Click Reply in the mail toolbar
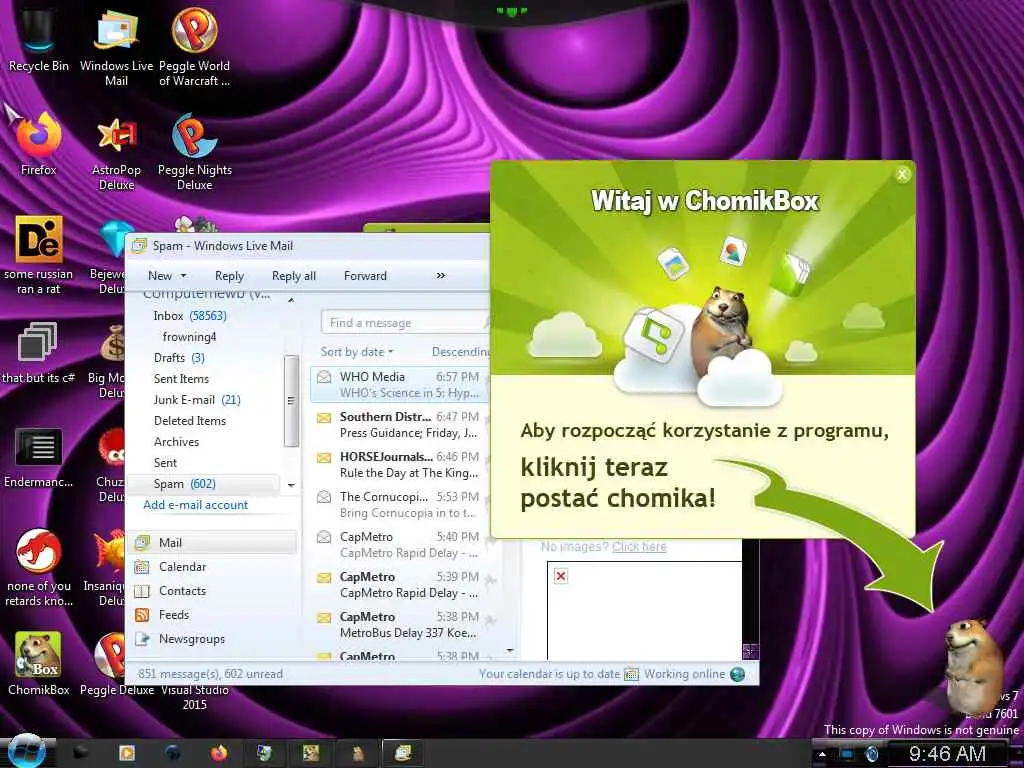This screenshot has width=1024, height=768. [229, 276]
